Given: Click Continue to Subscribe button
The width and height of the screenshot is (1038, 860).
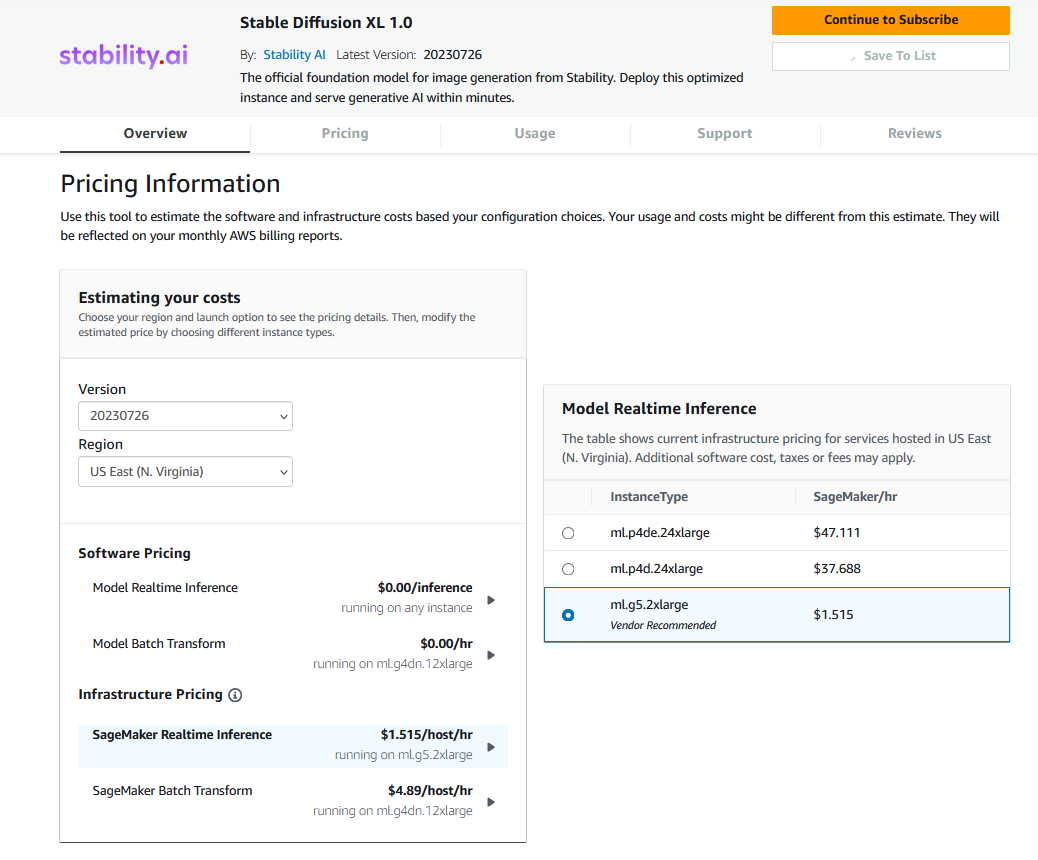Looking at the screenshot, I should [891, 20].
